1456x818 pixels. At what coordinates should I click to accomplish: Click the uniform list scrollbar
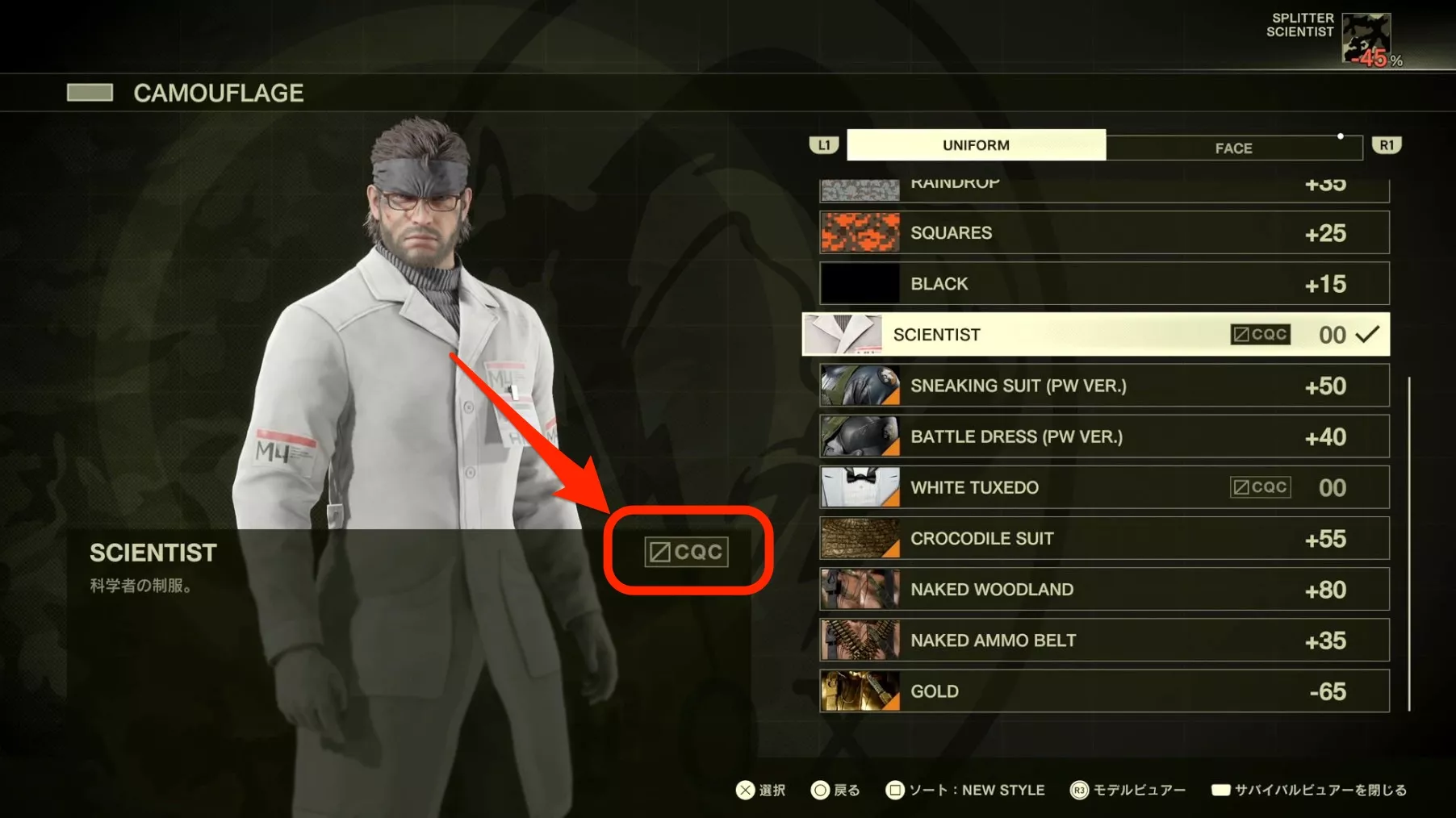[1409, 543]
